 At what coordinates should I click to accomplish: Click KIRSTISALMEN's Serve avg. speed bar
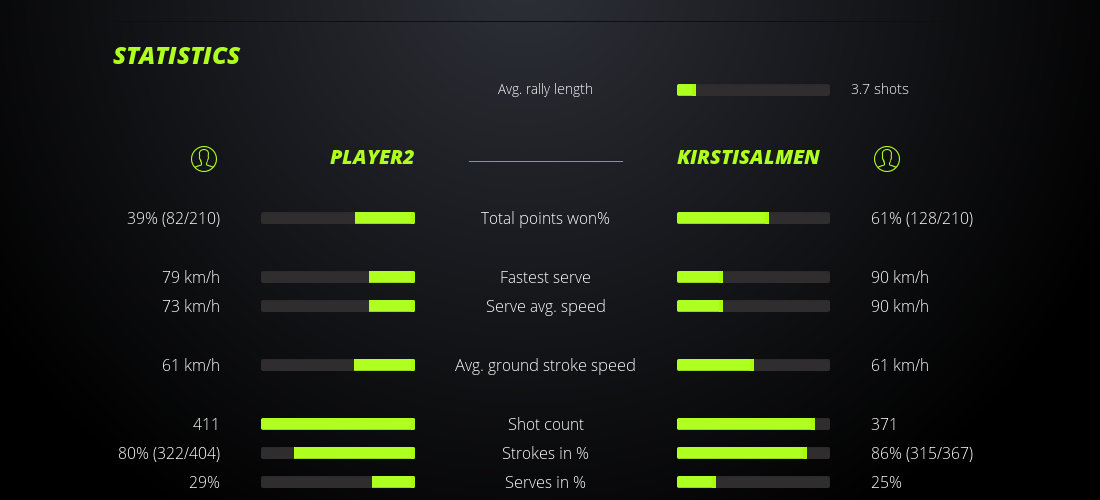click(753, 306)
